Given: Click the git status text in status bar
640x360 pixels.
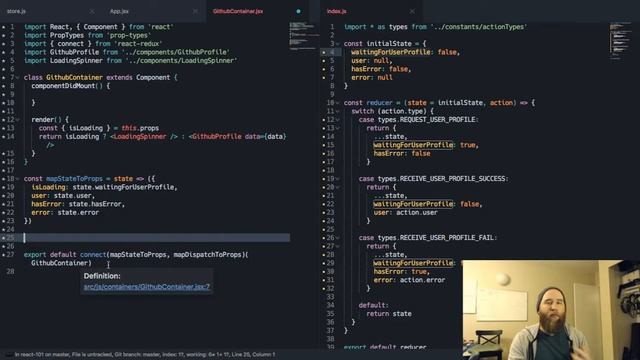Looking at the screenshot, I should coord(145,355).
